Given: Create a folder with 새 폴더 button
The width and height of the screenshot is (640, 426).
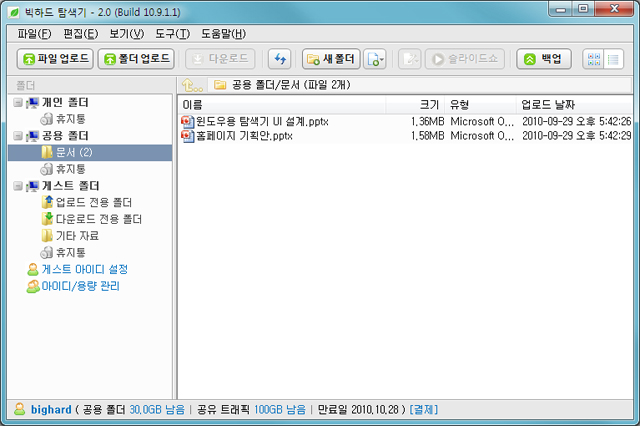Looking at the screenshot, I should [x=331, y=59].
